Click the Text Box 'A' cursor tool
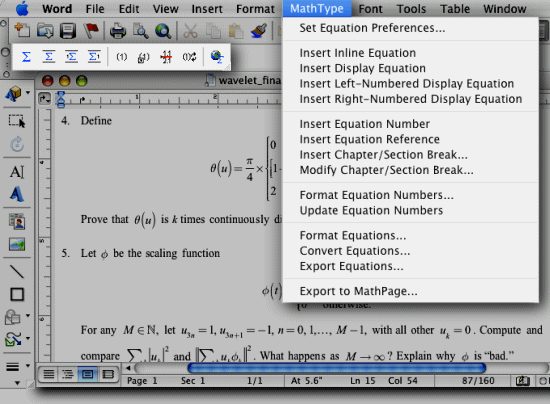This screenshot has width=550, height=404. click(x=17, y=172)
